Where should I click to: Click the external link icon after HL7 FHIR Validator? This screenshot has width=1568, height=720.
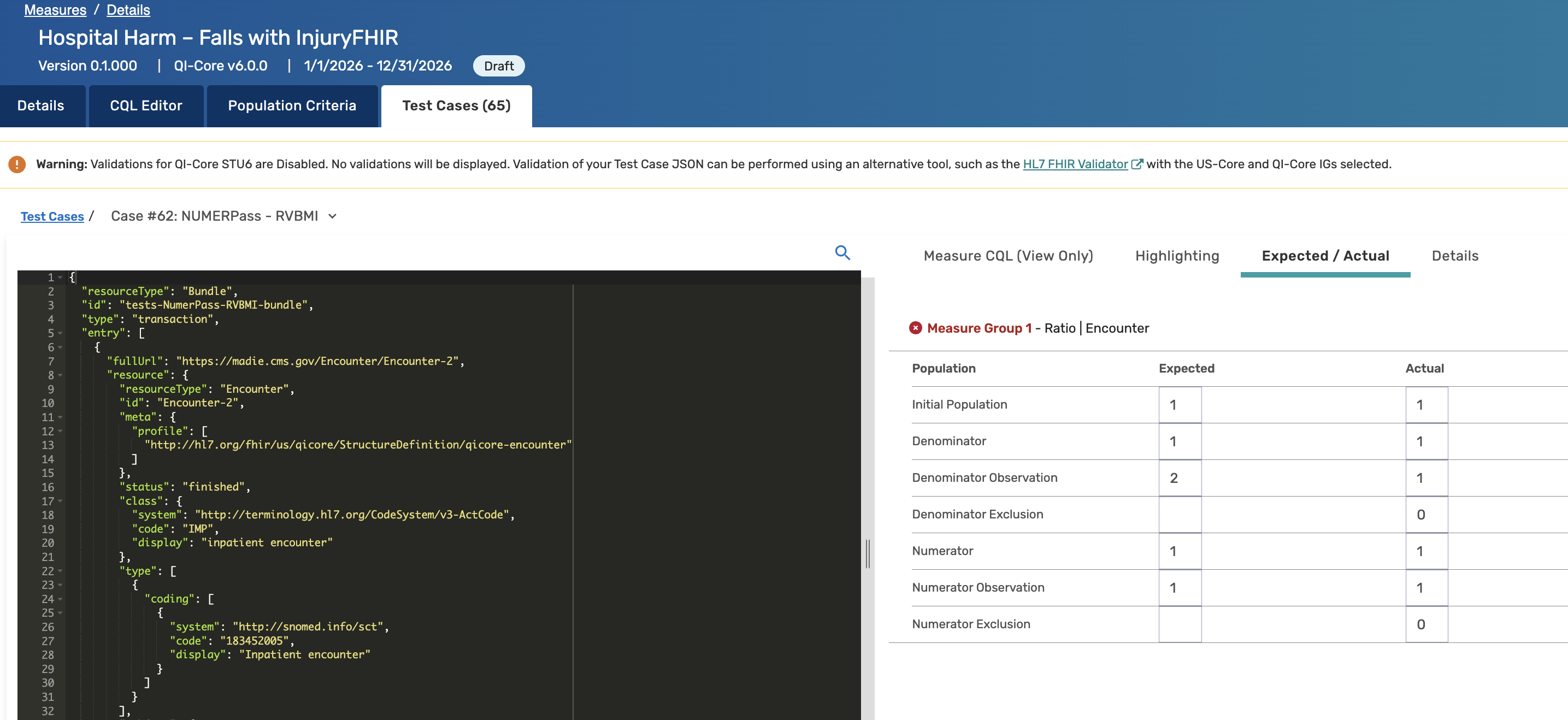click(1136, 164)
